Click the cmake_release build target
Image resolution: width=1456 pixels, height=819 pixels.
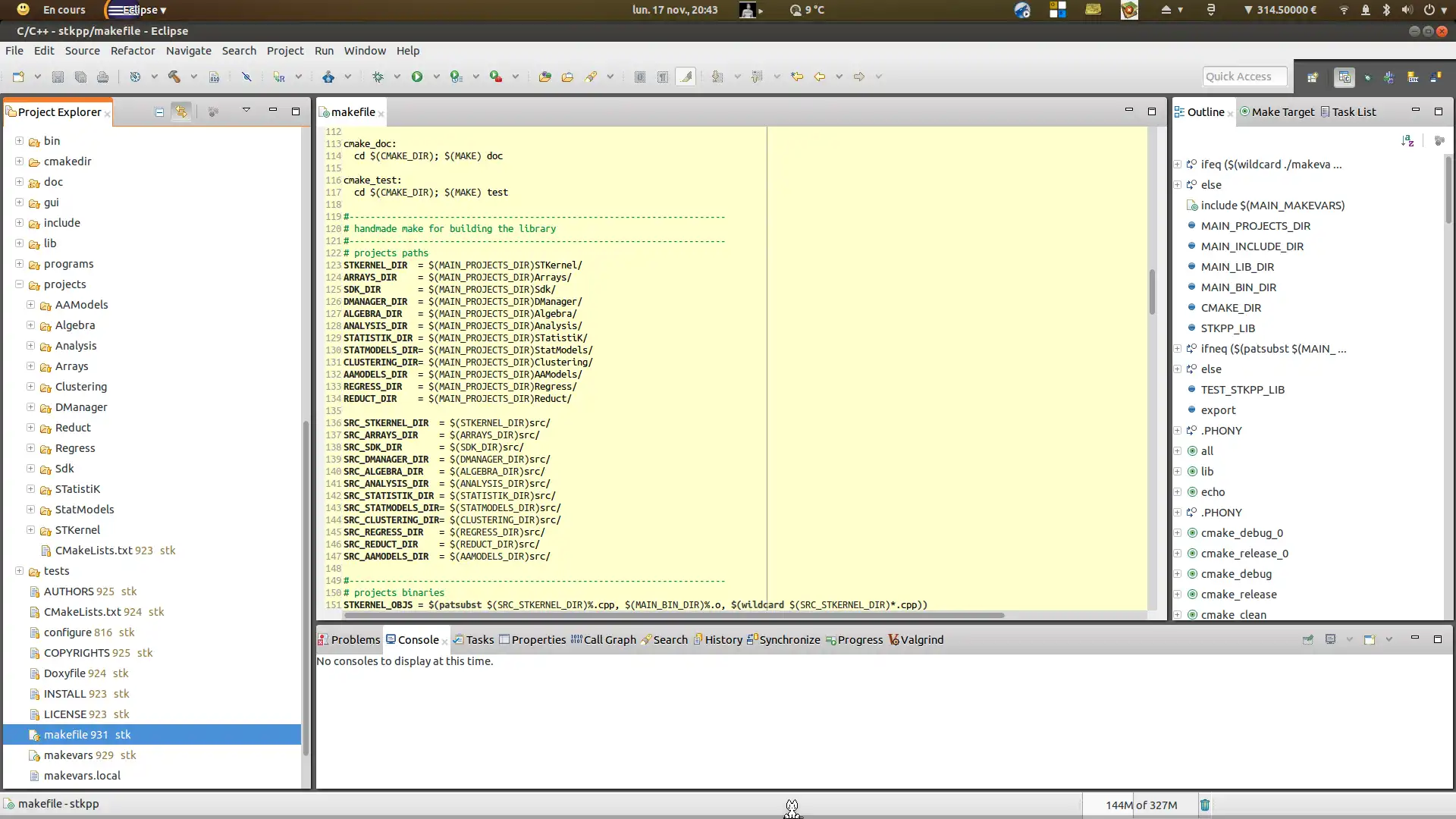point(1237,594)
